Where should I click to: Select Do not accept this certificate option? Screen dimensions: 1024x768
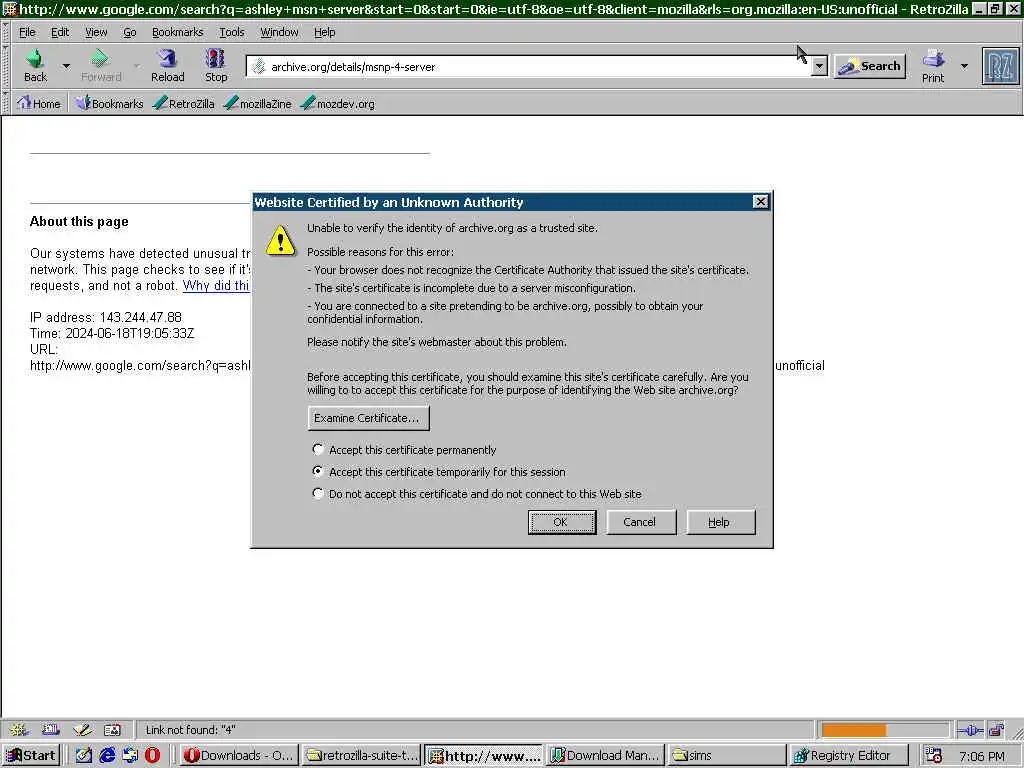click(477, 494)
